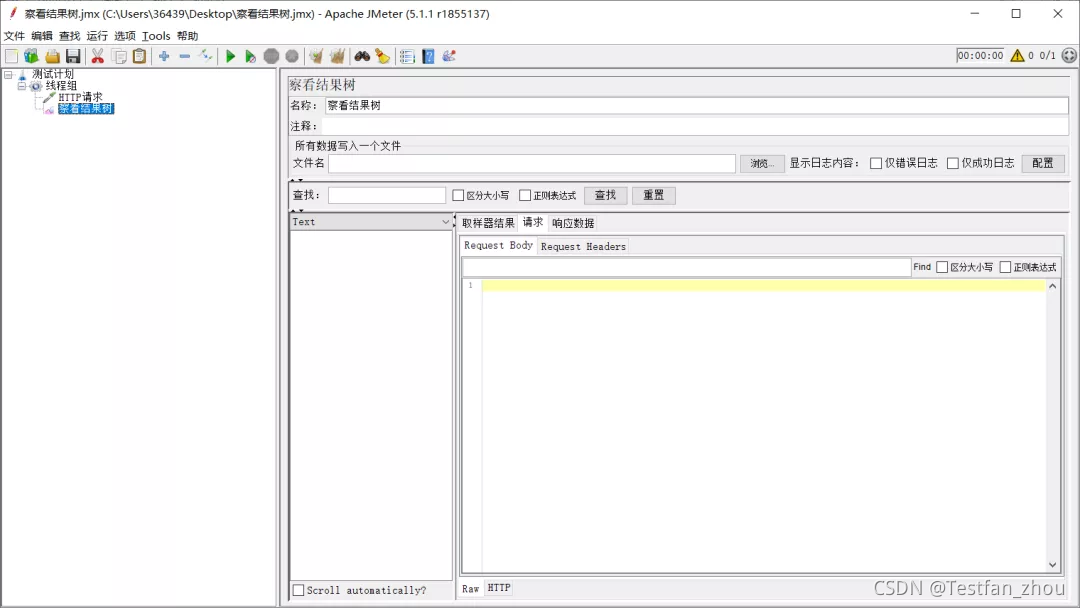Click Start no pauses icon
Image resolution: width=1080 pixels, height=608 pixels.
tap(251, 56)
